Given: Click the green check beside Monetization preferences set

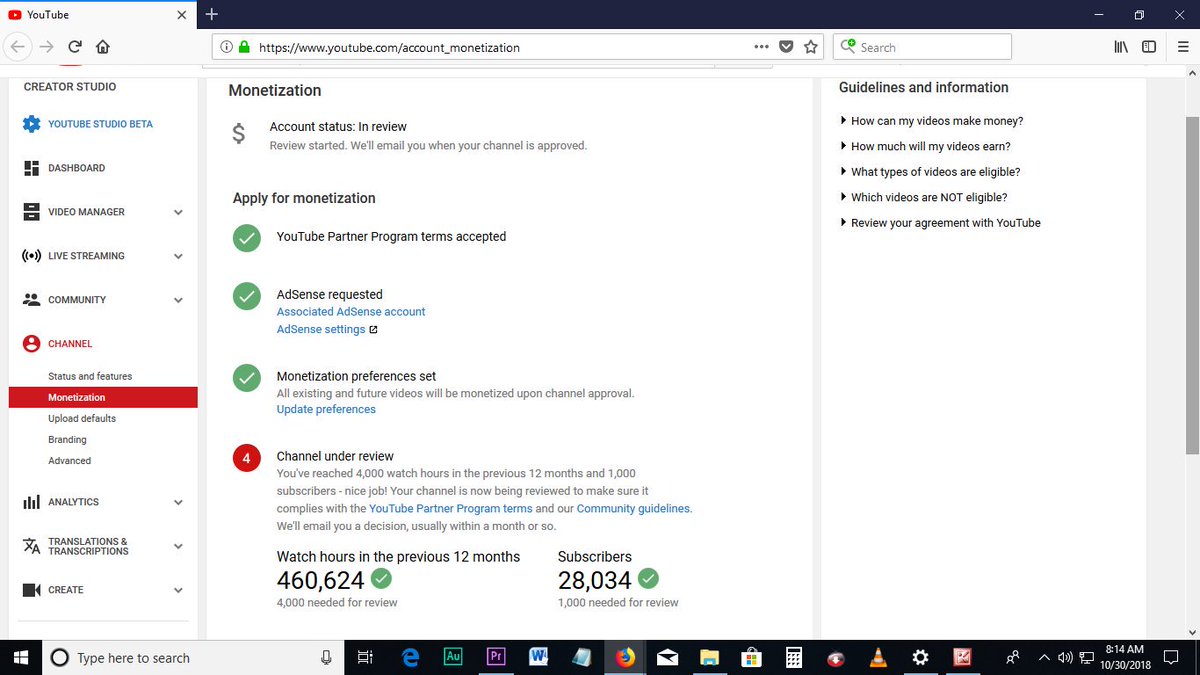Looking at the screenshot, I should point(246,378).
